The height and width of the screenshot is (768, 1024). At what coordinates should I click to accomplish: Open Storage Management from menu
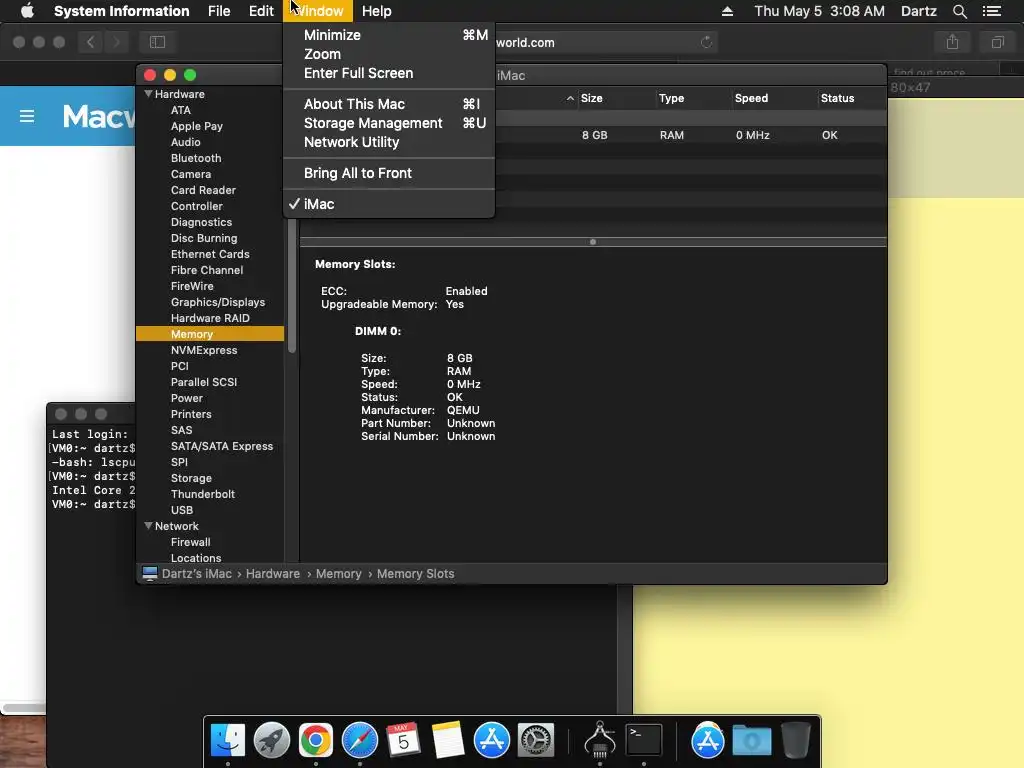point(389,123)
